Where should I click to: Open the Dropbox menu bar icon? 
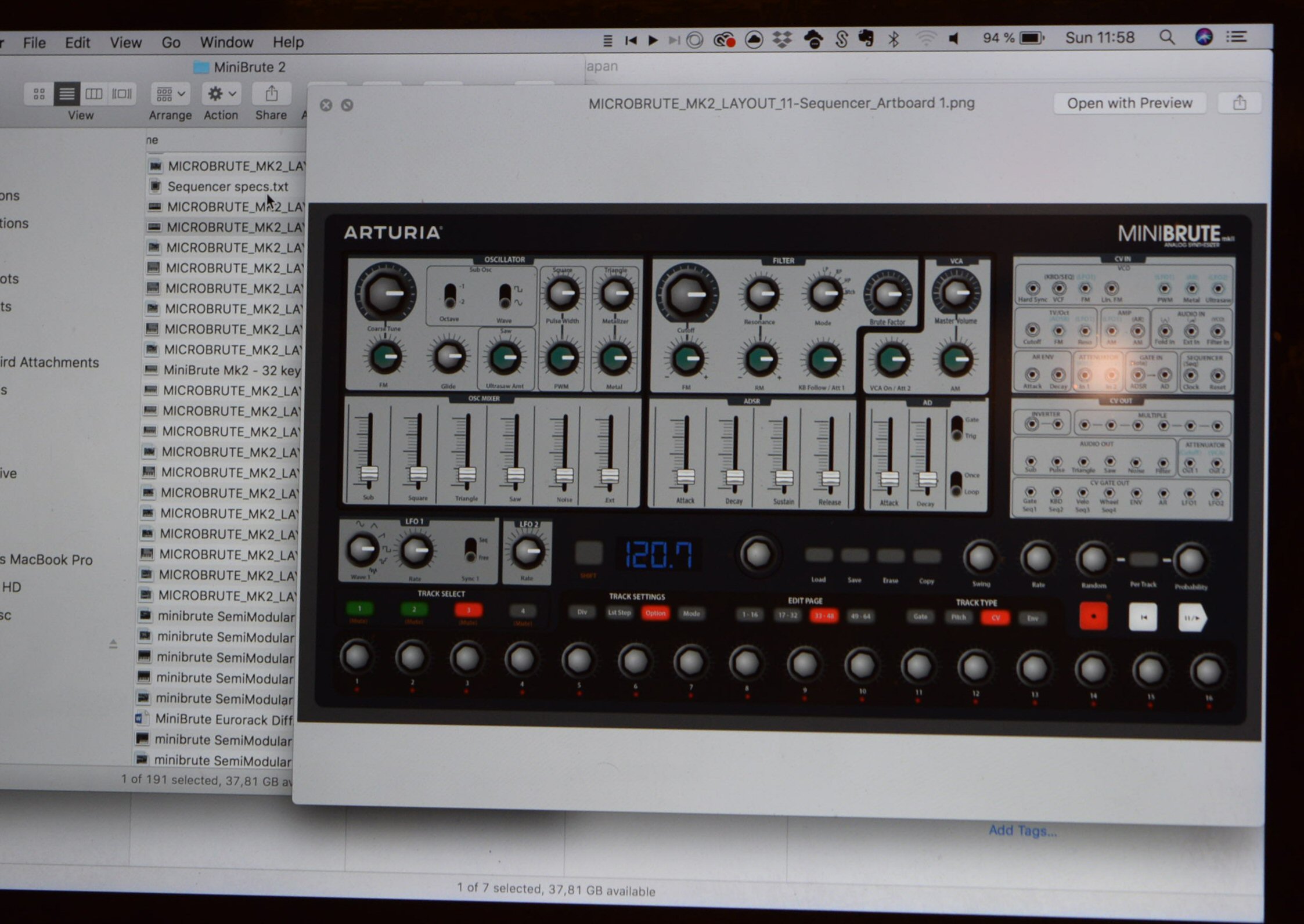click(783, 39)
